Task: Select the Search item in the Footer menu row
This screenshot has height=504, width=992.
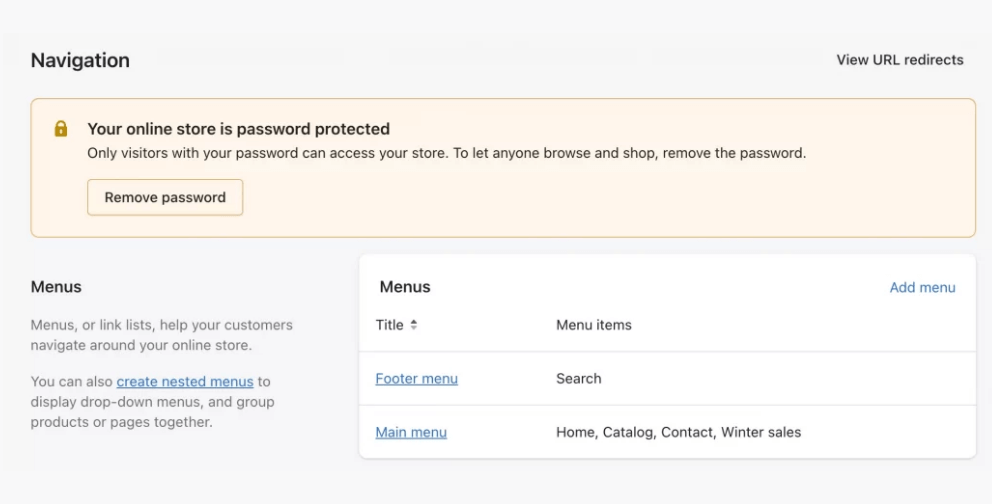Action: coord(579,379)
